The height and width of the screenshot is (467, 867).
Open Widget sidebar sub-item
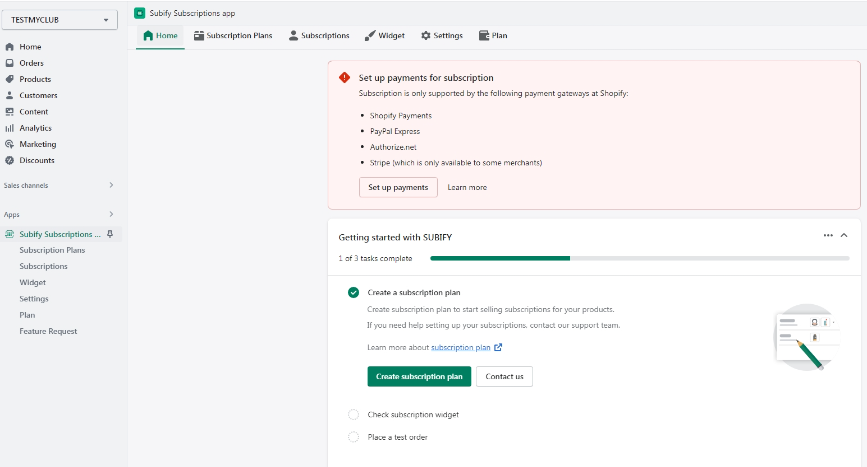[33, 282]
